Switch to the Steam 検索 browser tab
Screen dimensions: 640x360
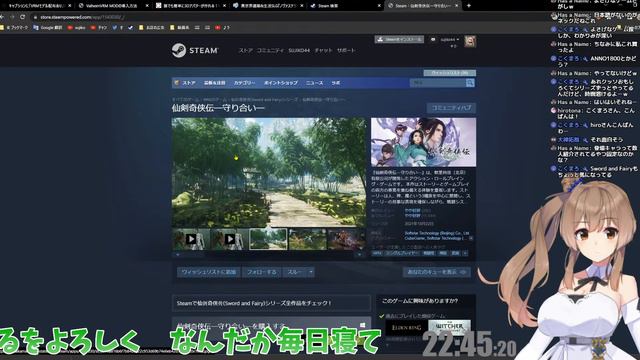pos(344,6)
